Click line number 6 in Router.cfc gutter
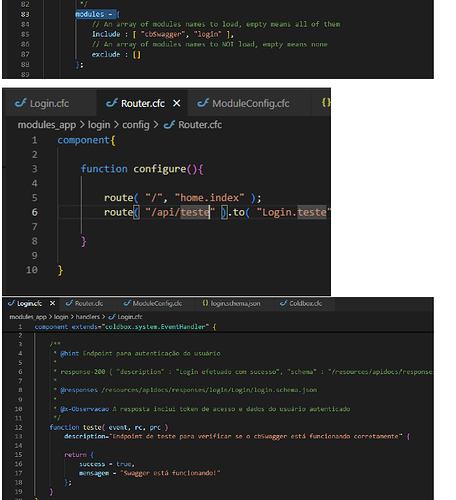Image resolution: width=456 pixels, height=500 pixels. coord(34,212)
